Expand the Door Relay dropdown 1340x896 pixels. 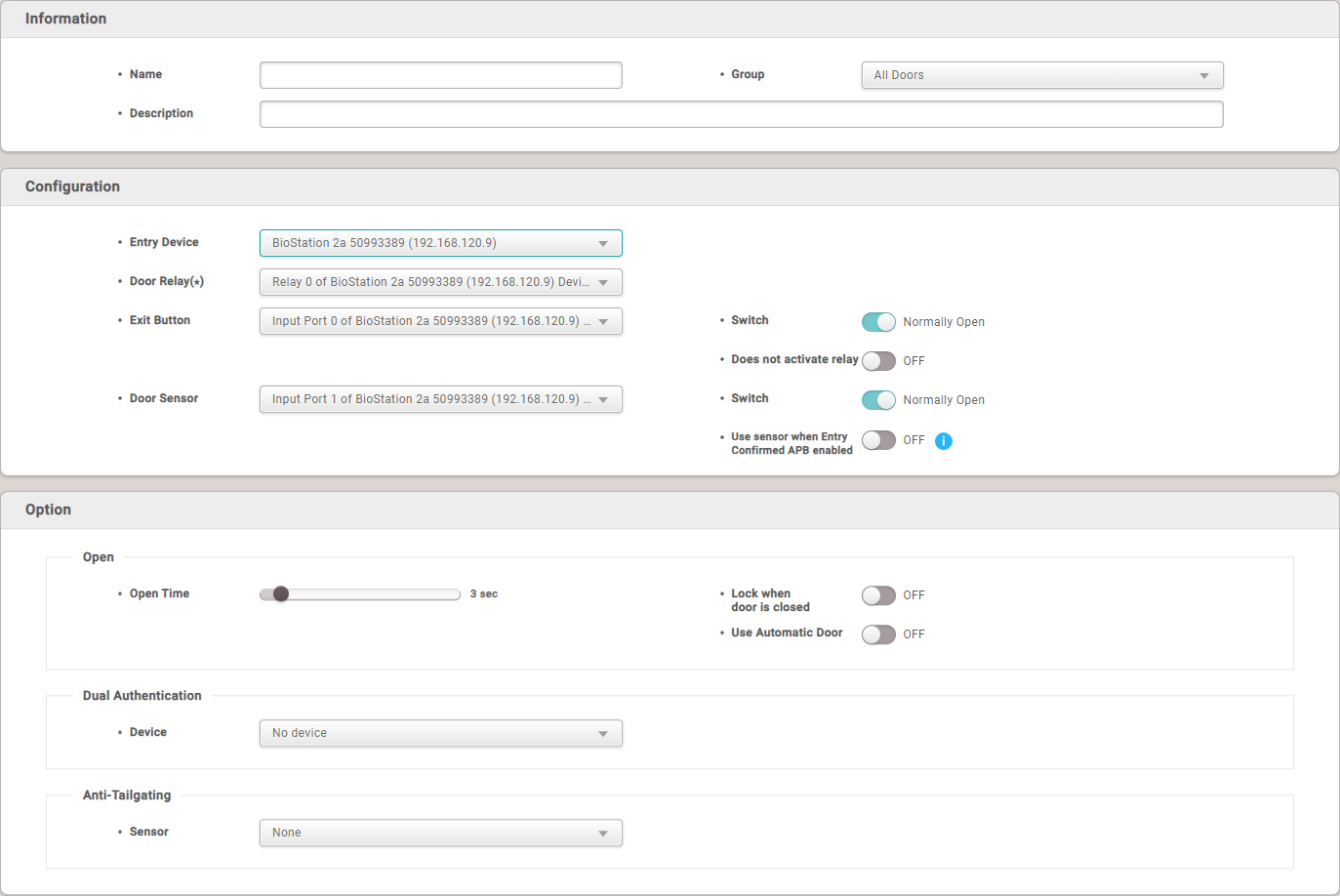pyautogui.click(x=441, y=282)
